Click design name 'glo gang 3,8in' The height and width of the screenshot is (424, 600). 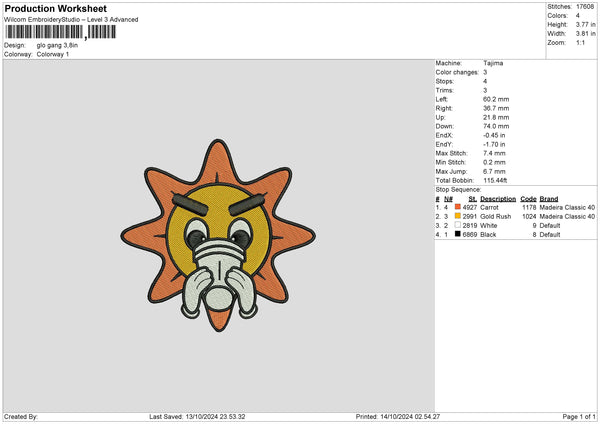57,45
